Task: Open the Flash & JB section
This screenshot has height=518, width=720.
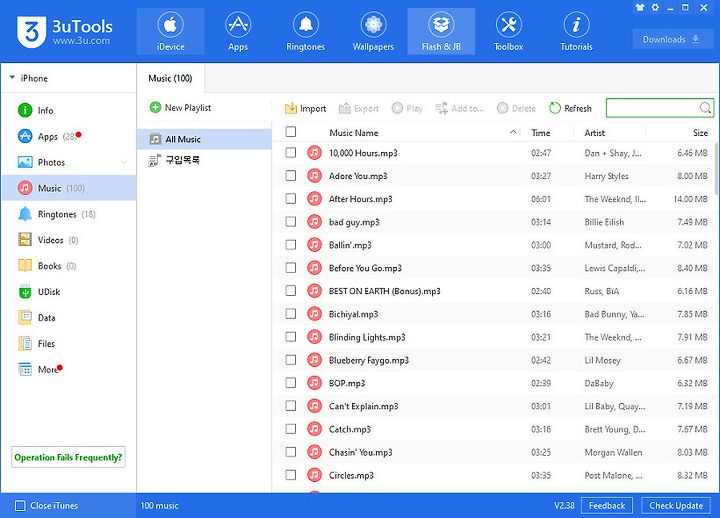Action: click(x=441, y=31)
